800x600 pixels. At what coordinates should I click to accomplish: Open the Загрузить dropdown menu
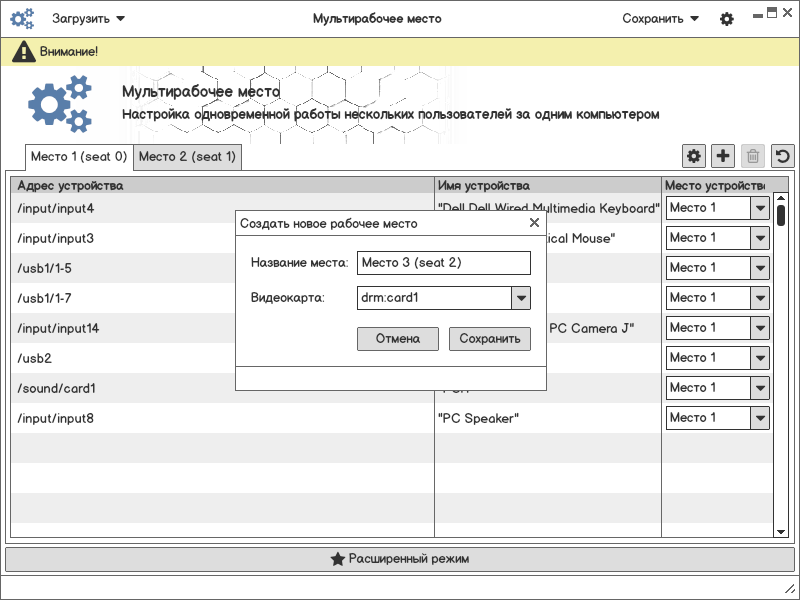(x=88, y=19)
